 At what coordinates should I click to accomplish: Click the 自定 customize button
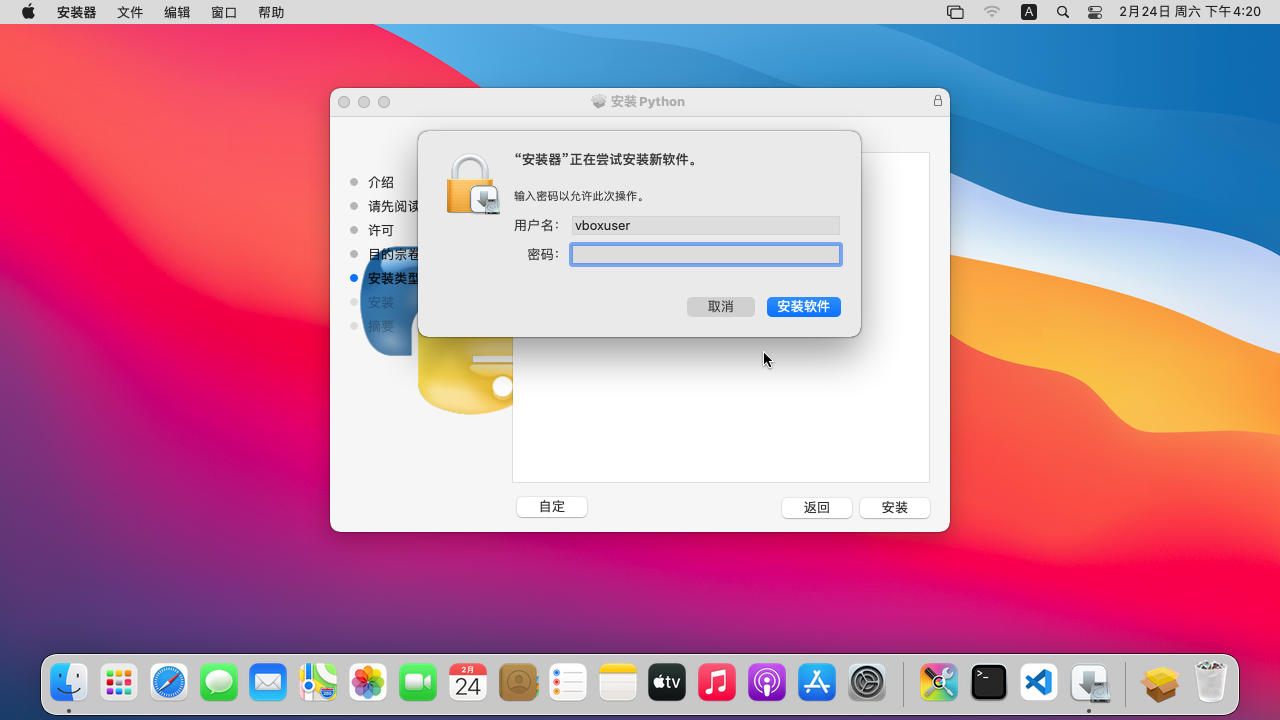click(x=552, y=507)
